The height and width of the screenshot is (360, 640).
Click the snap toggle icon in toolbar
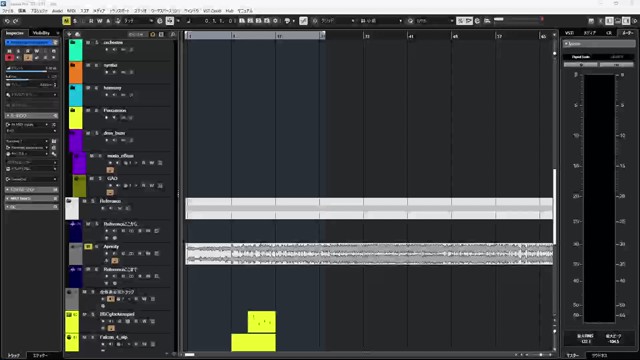(x=303, y=21)
